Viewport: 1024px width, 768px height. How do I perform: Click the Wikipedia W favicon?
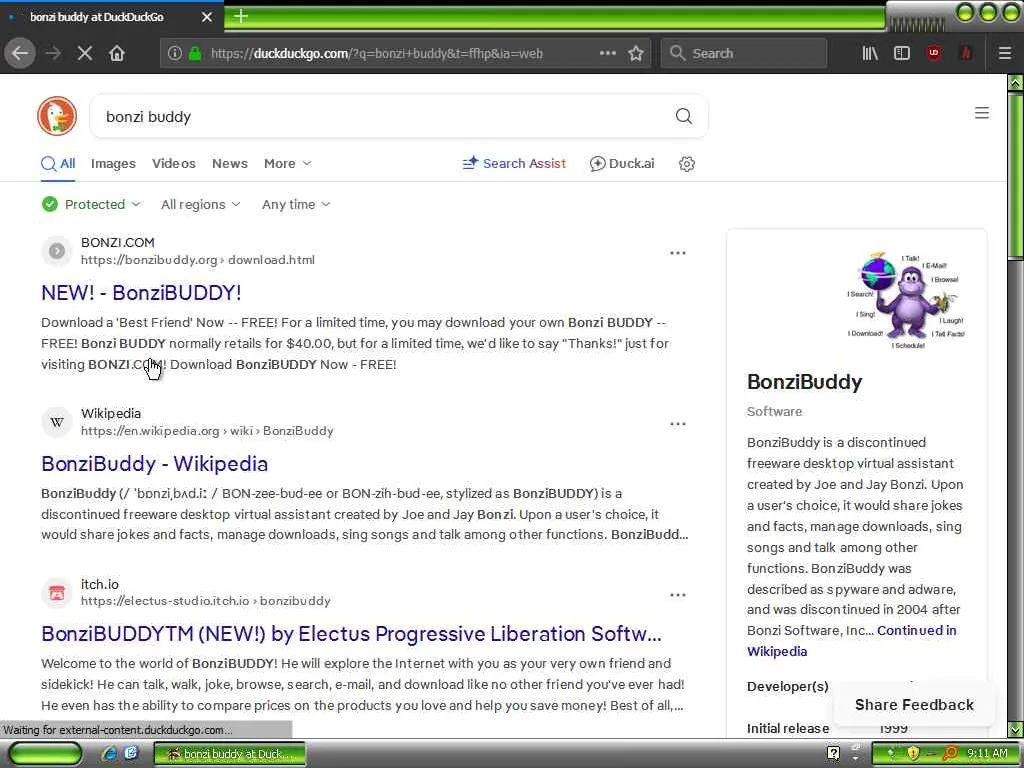tap(57, 422)
